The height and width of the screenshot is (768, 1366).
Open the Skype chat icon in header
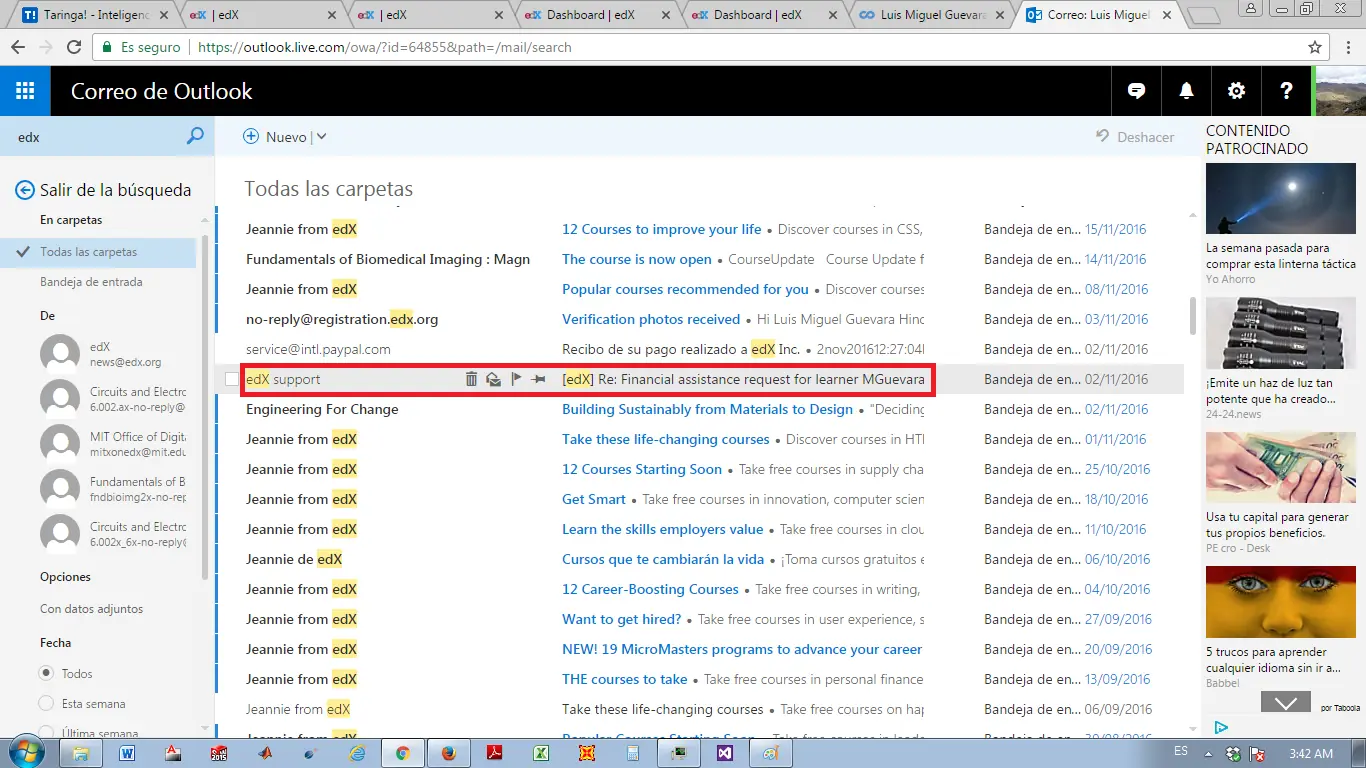pyautogui.click(x=1136, y=91)
